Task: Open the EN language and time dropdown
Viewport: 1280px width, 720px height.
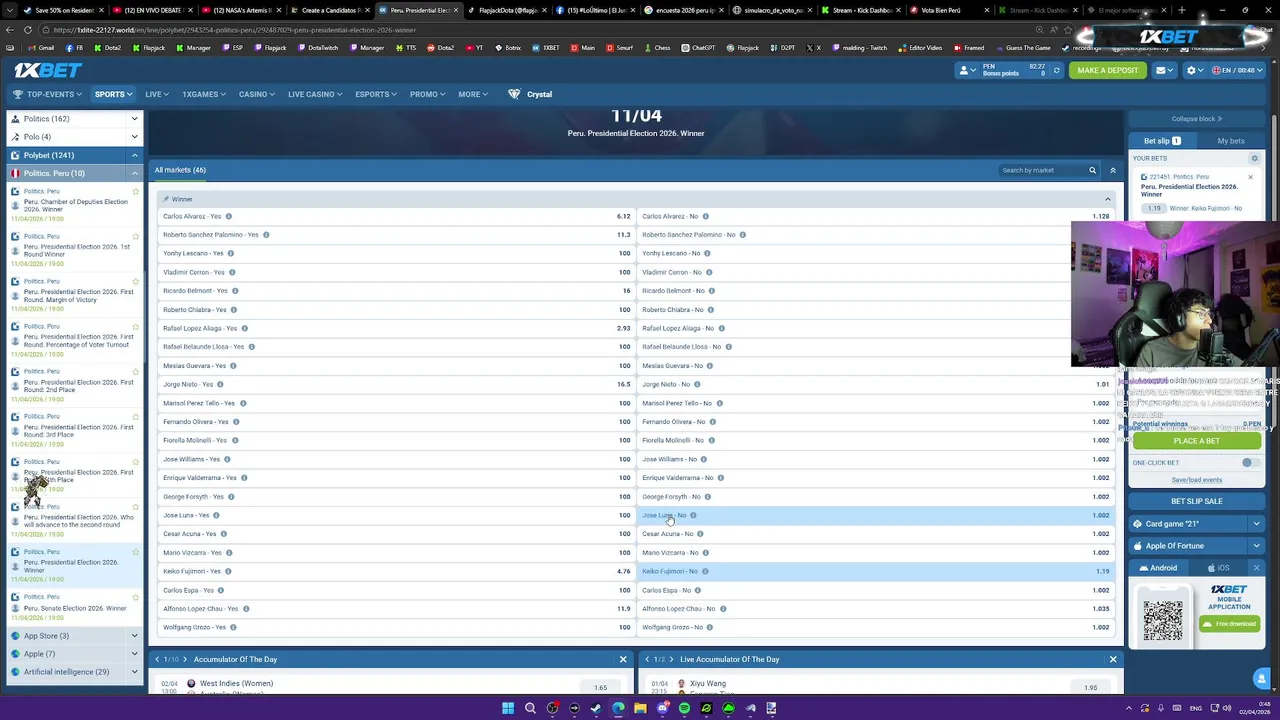Action: 1235,70
